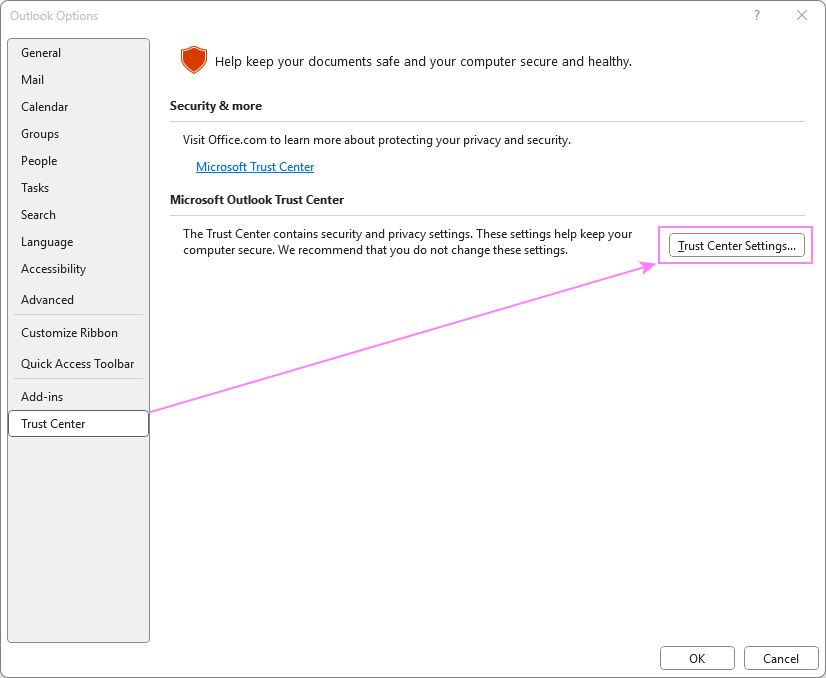Click 'The Trust Center contains security' description

(x=407, y=242)
